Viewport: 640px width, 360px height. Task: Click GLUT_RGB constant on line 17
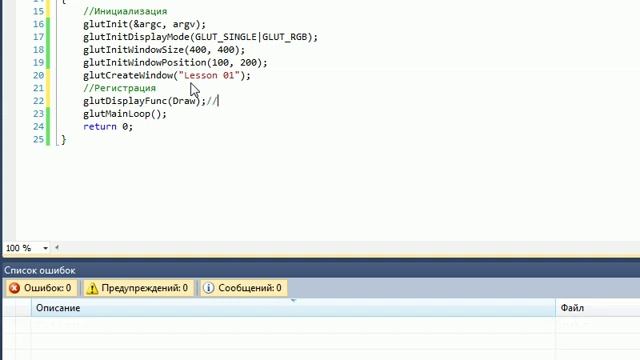click(284, 37)
